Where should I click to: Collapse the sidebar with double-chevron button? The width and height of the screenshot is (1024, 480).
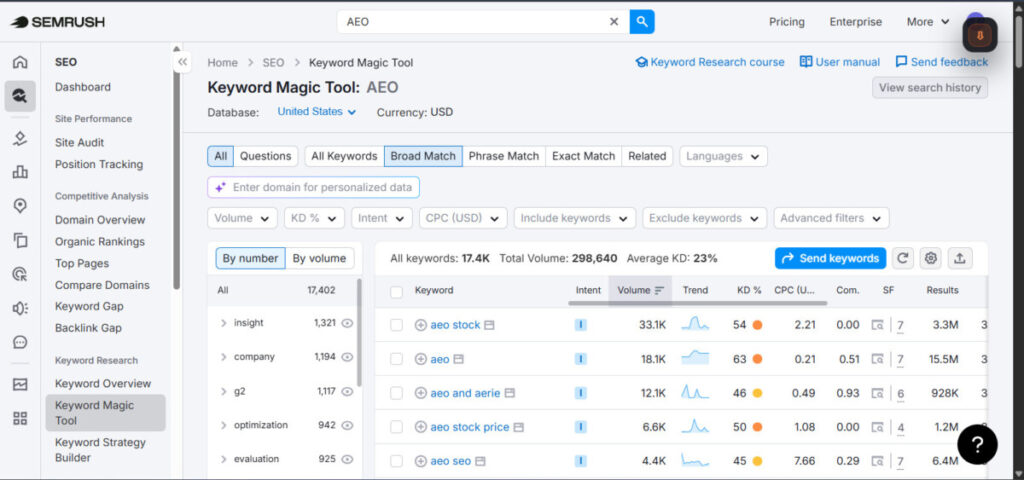[x=182, y=62]
